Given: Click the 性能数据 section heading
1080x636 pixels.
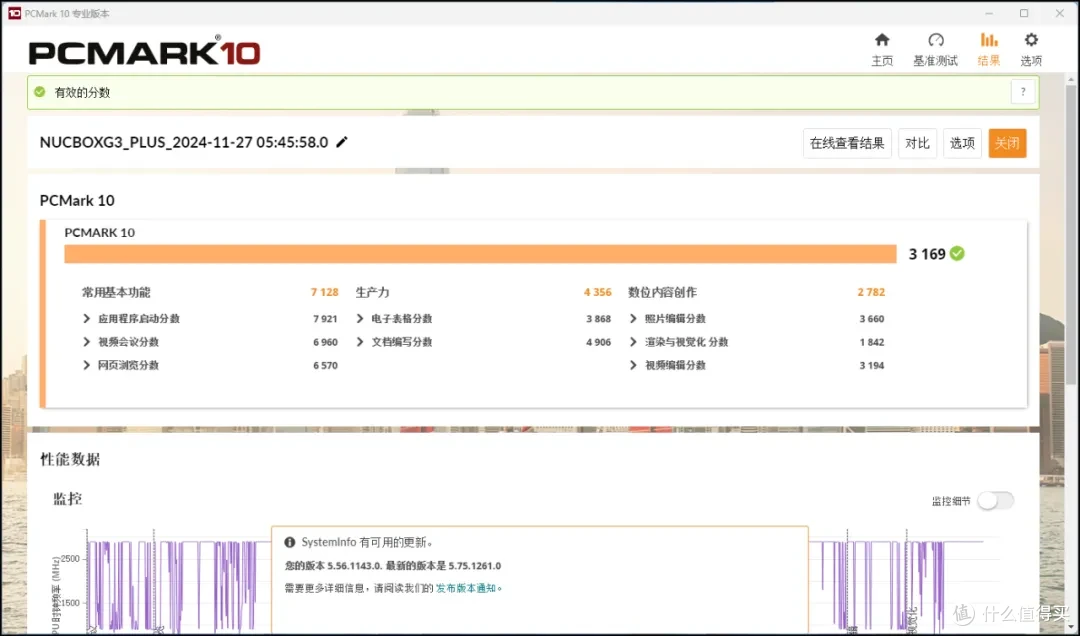Looking at the screenshot, I should (x=70, y=459).
